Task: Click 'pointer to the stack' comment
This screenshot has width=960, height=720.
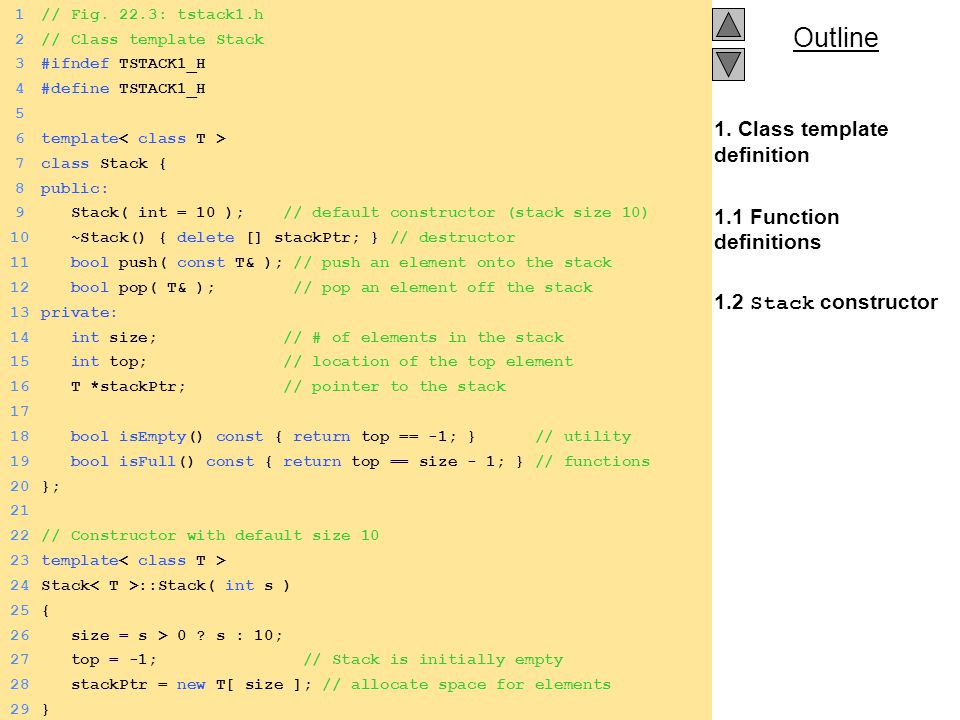Action: (x=395, y=387)
